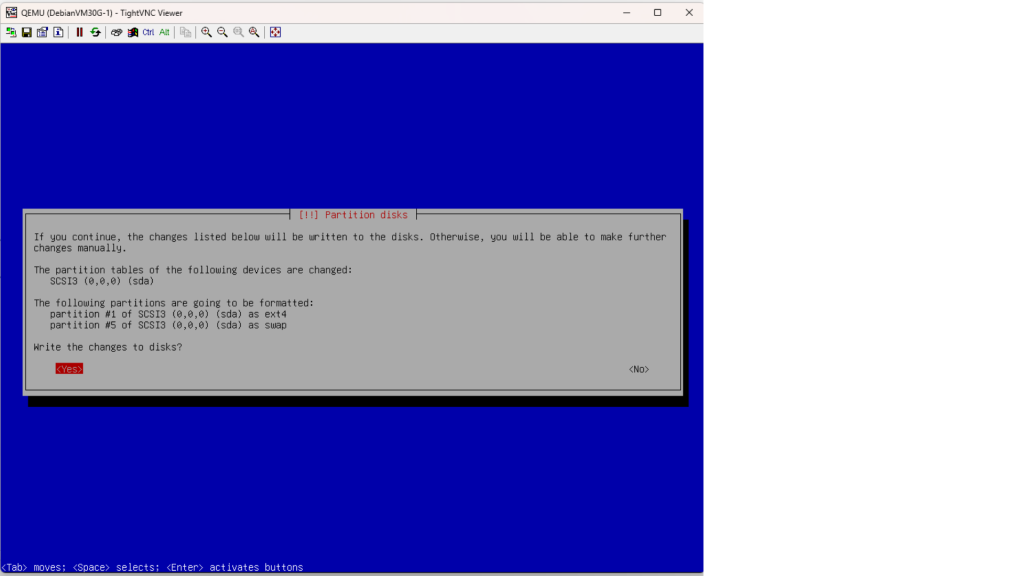Maximize the TightVNC Viewer window
This screenshot has height=576, width=1024.
(657, 12)
